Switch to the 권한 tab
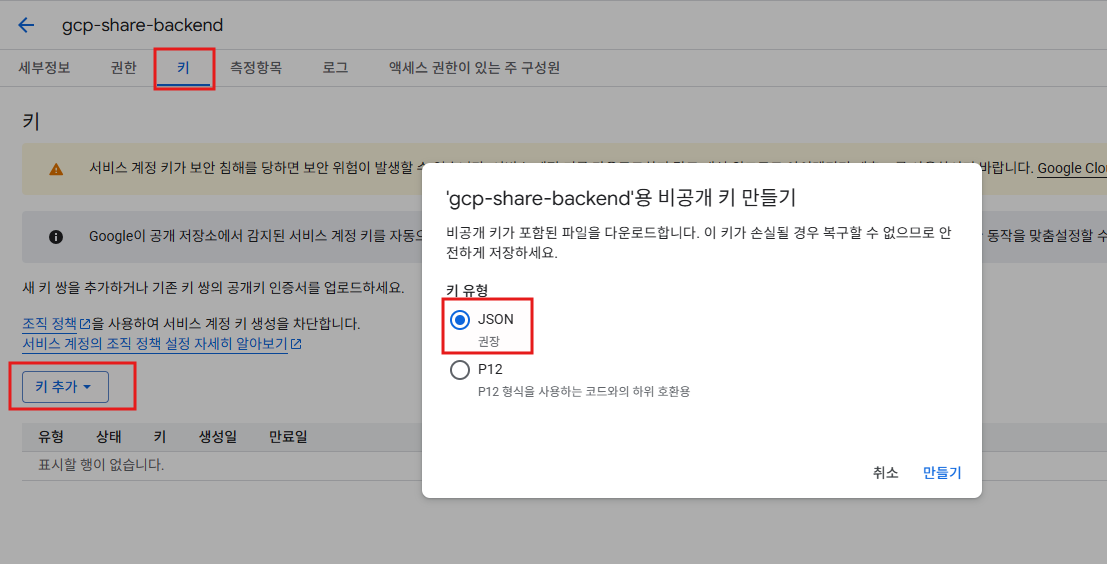This screenshot has height=564, width=1107. coord(124,68)
